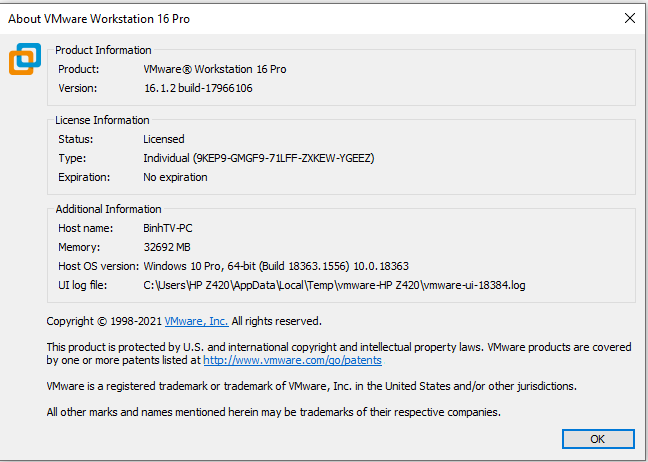Click the registered trademark notice paragraph
The width and height of the screenshot is (648, 462).
tap(311, 386)
